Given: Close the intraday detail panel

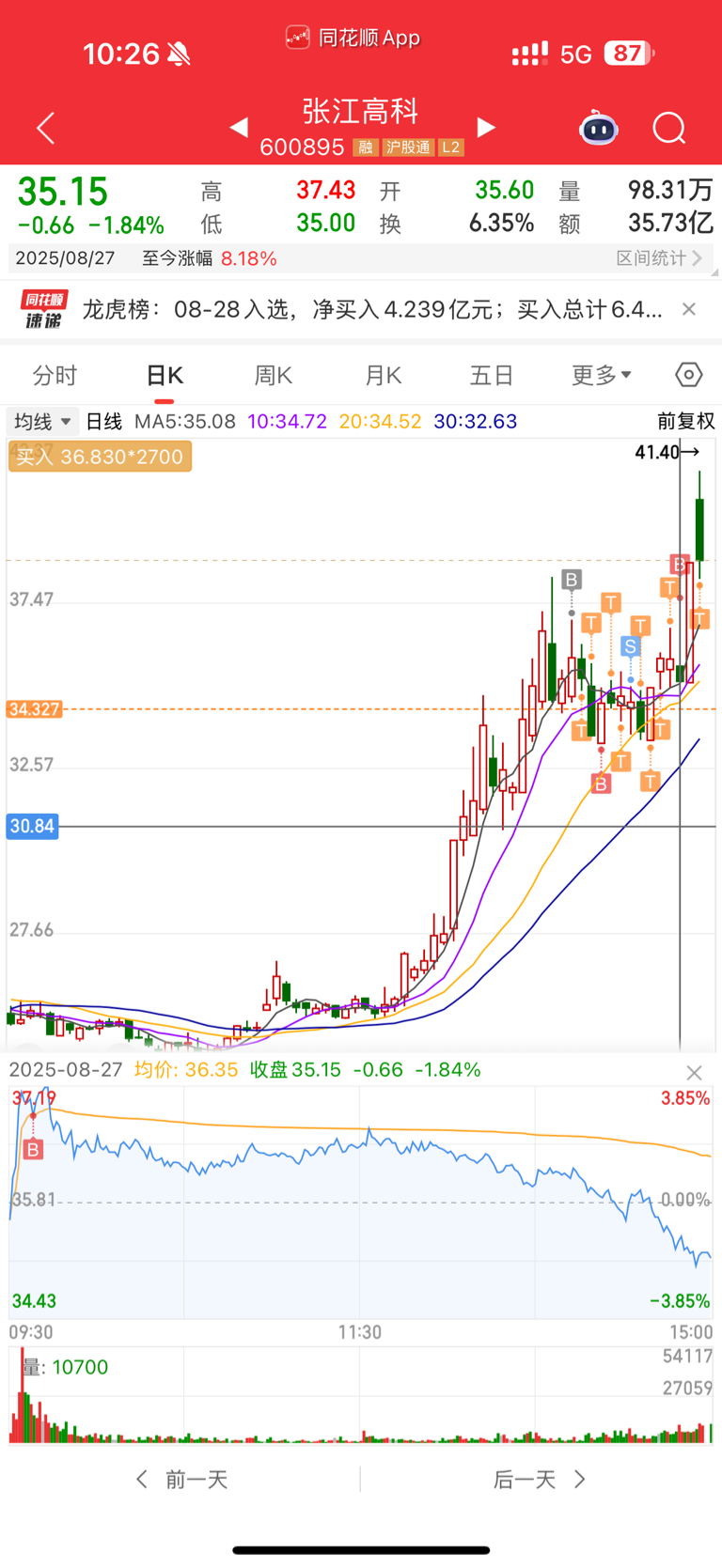Looking at the screenshot, I should [x=694, y=1073].
